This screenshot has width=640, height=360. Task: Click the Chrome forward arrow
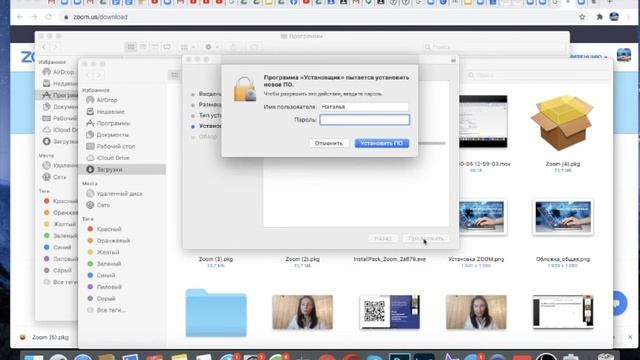click(x=34, y=17)
